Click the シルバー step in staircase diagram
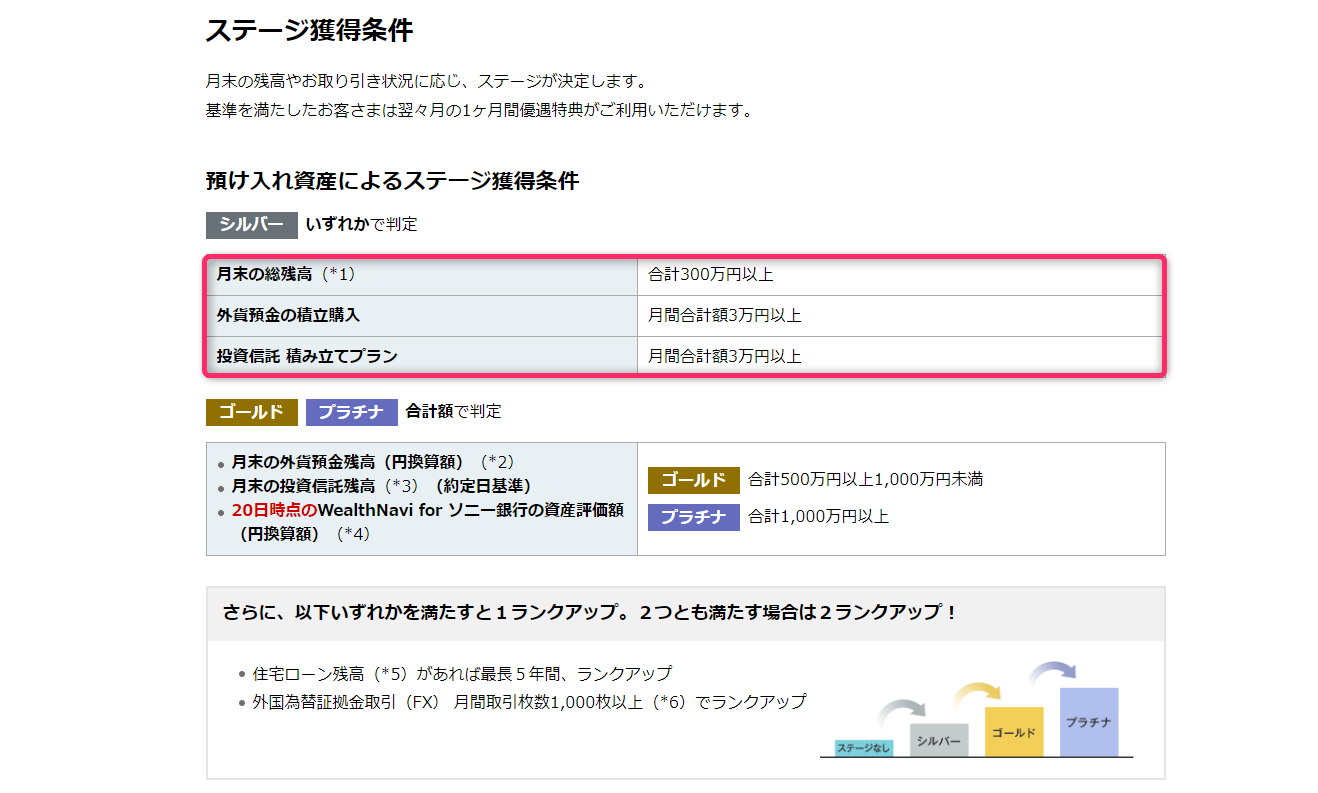The height and width of the screenshot is (793, 1318). 939,740
